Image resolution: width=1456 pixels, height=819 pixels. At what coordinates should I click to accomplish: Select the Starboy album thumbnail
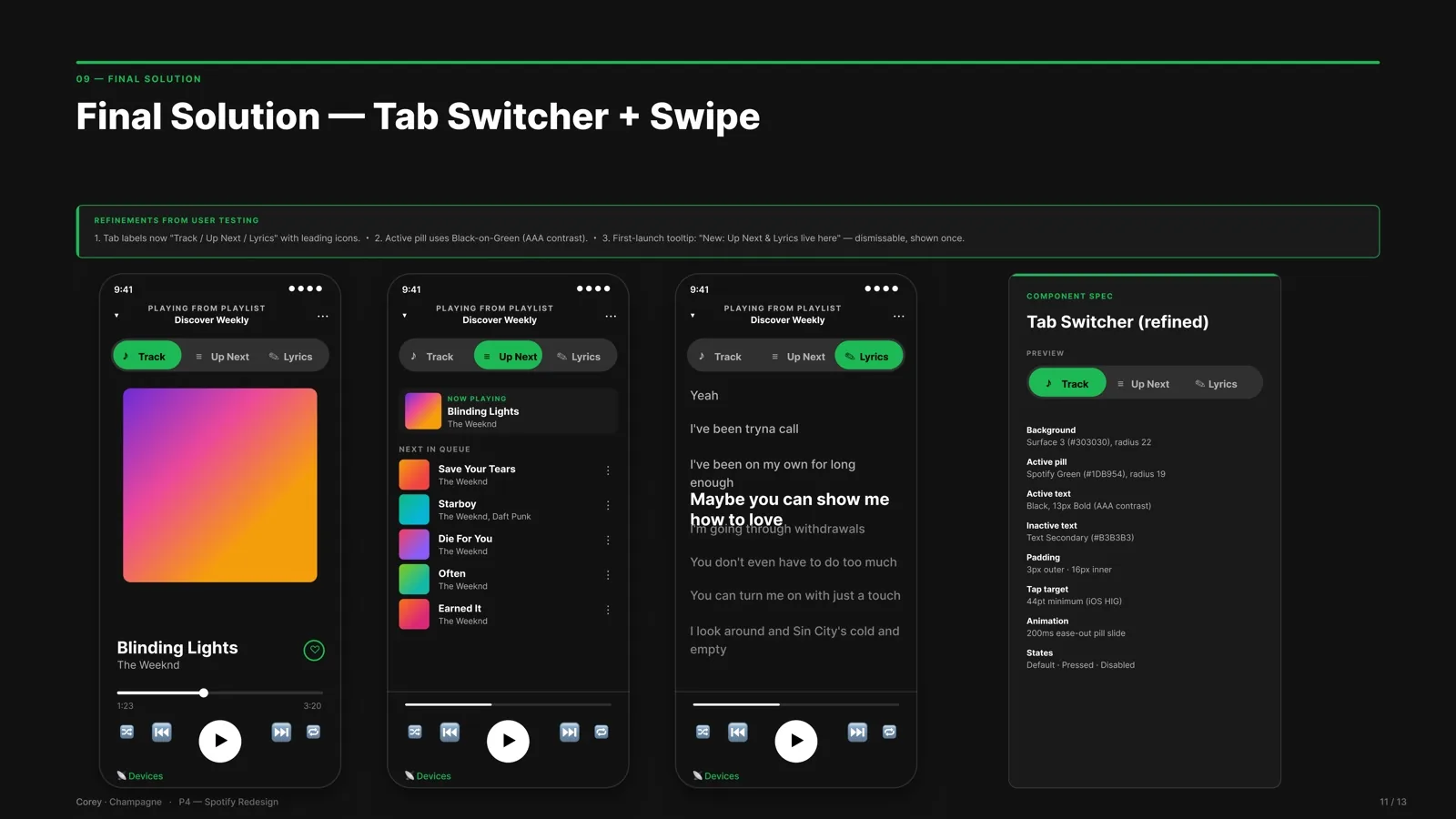pyautogui.click(x=414, y=510)
